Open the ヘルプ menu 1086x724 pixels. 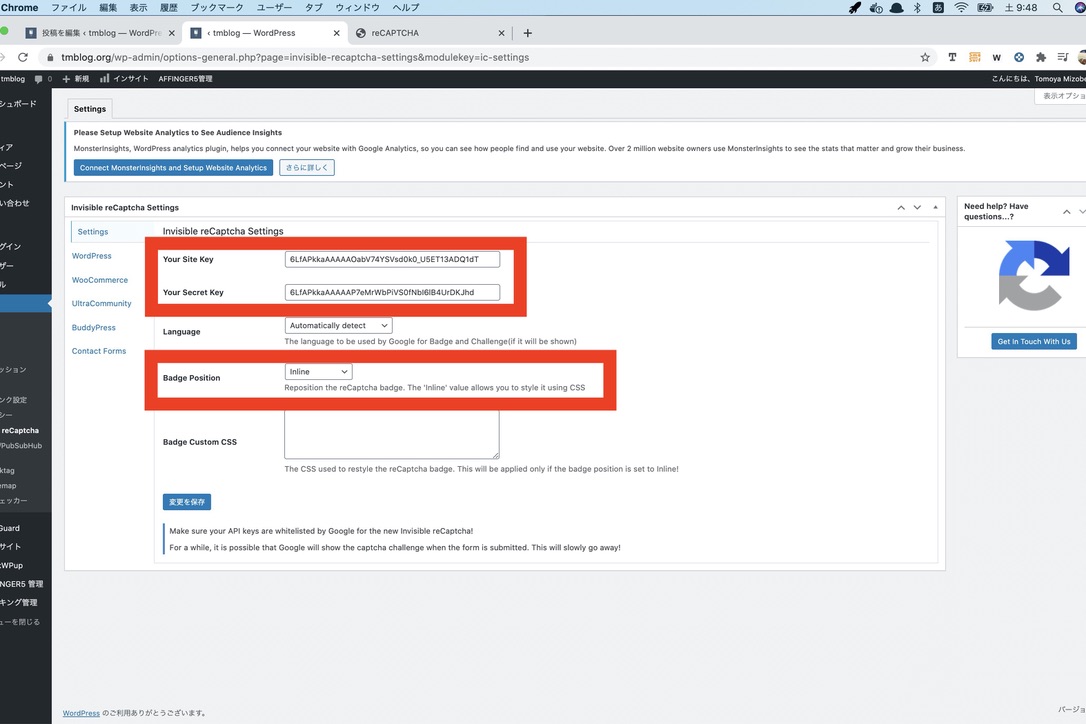406,8
